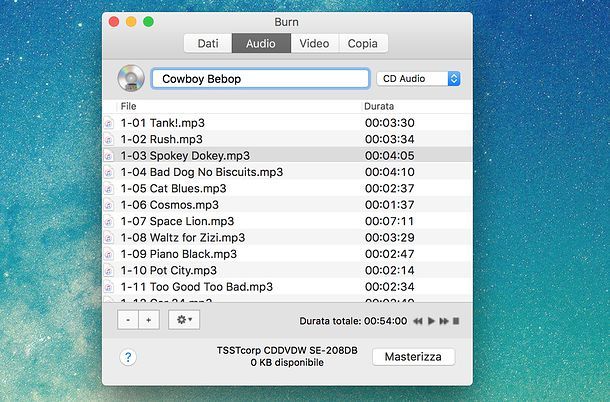Click the TSSTcorp CDDVDW SE-208DB drive label
Image resolution: width=610 pixels, height=402 pixels.
[x=287, y=350]
